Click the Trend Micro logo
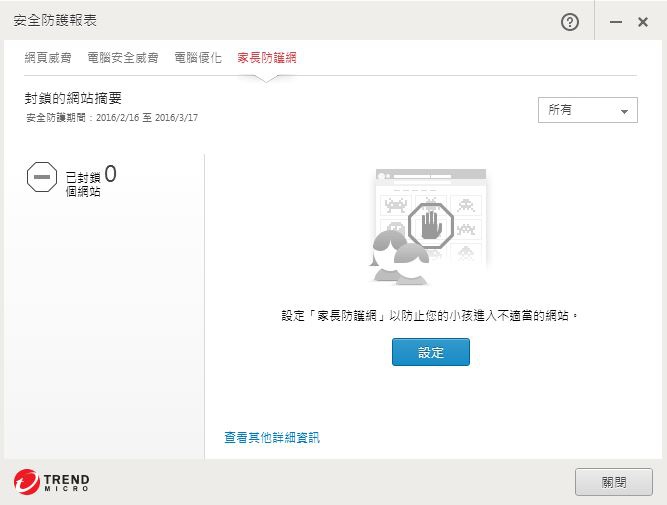The width and height of the screenshot is (667, 505). (51, 482)
